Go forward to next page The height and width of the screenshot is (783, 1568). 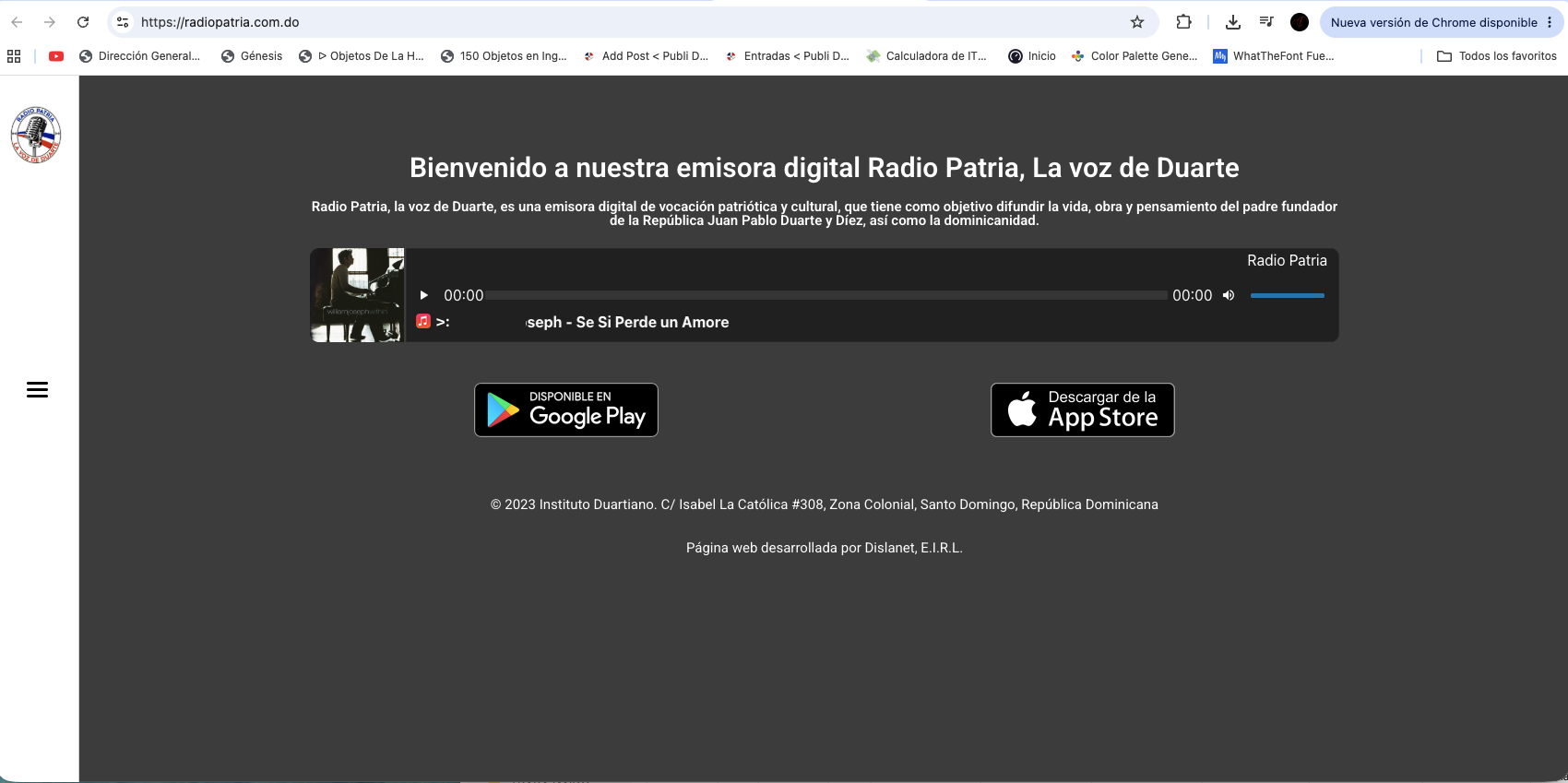(50, 22)
